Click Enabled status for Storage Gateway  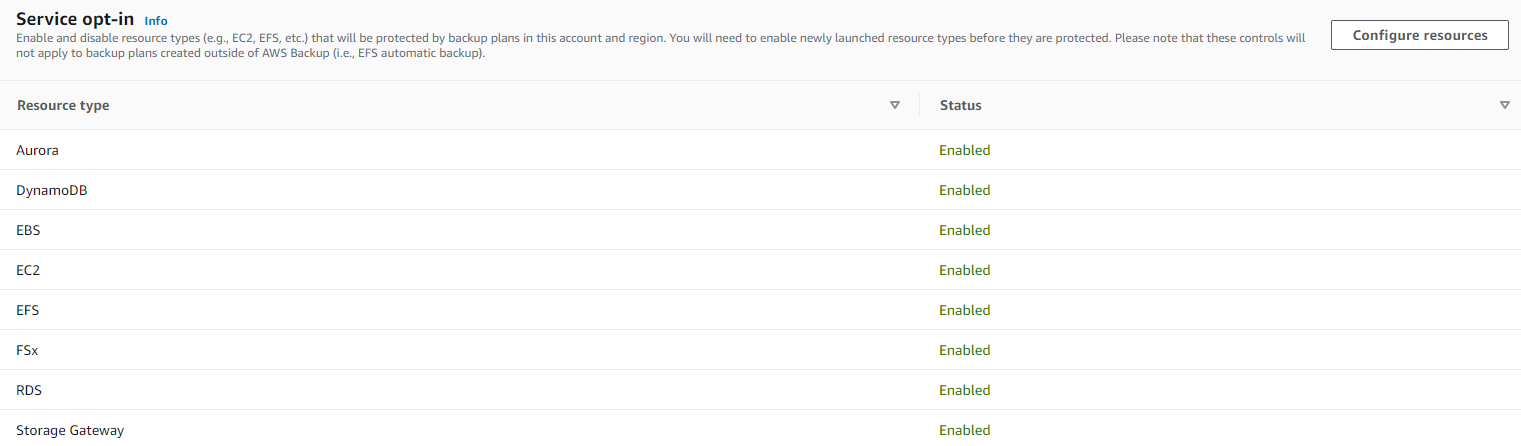coord(964,430)
